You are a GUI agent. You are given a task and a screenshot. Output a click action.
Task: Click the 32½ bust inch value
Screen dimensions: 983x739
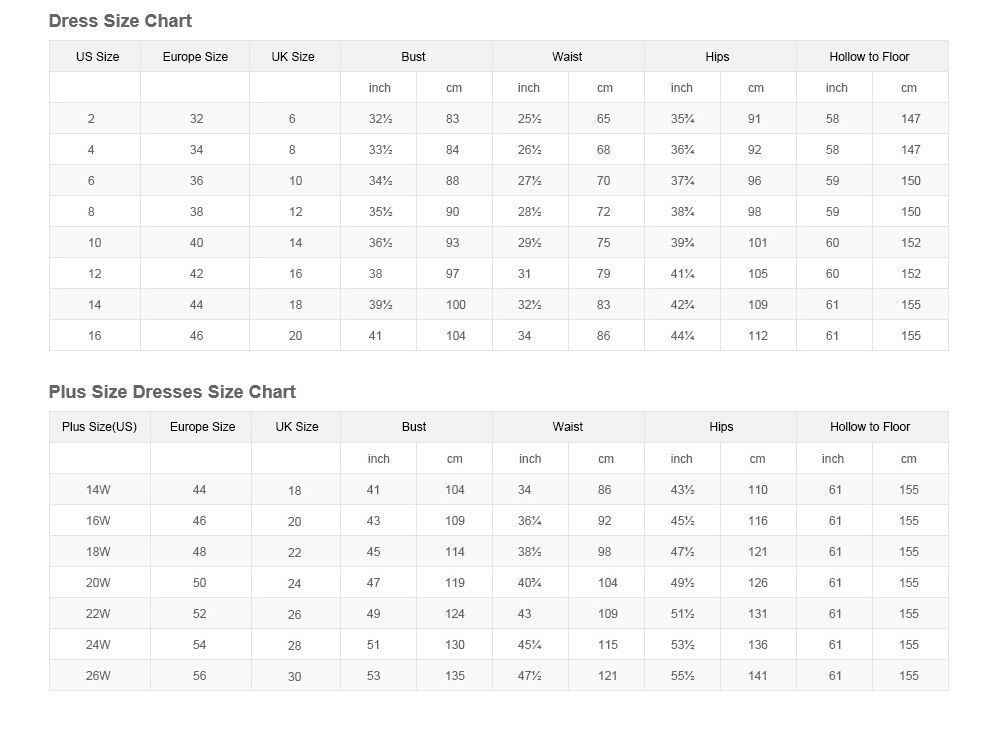tap(380, 119)
